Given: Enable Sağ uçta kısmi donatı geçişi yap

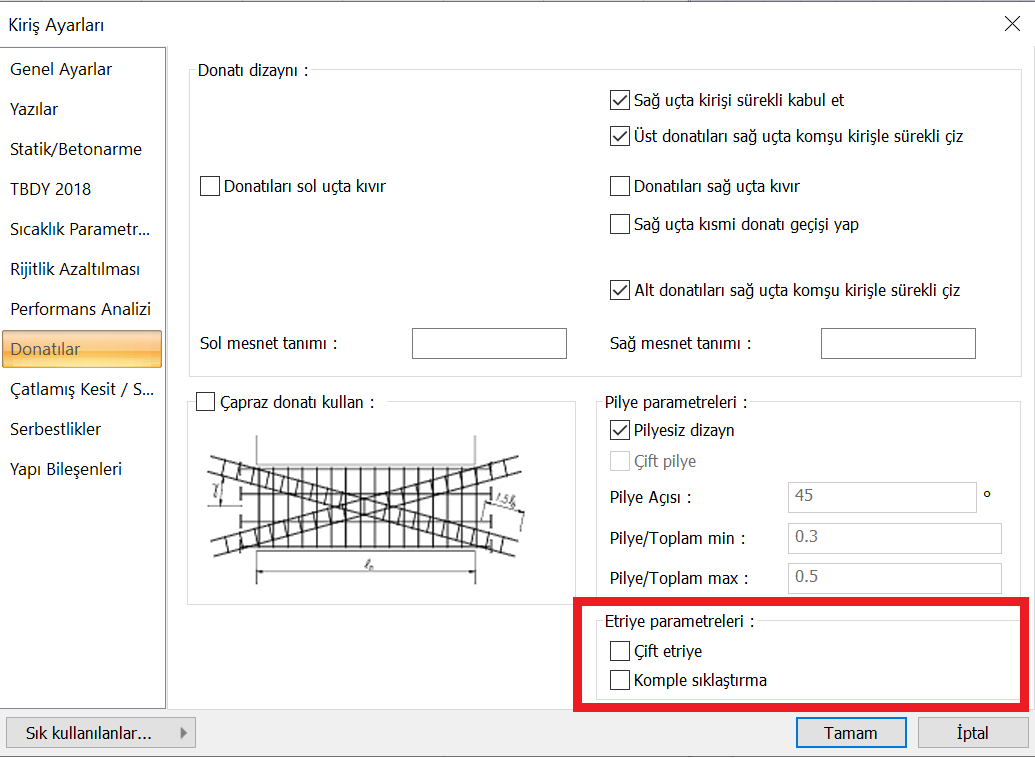Looking at the screenshot, I should pos(620,223).
